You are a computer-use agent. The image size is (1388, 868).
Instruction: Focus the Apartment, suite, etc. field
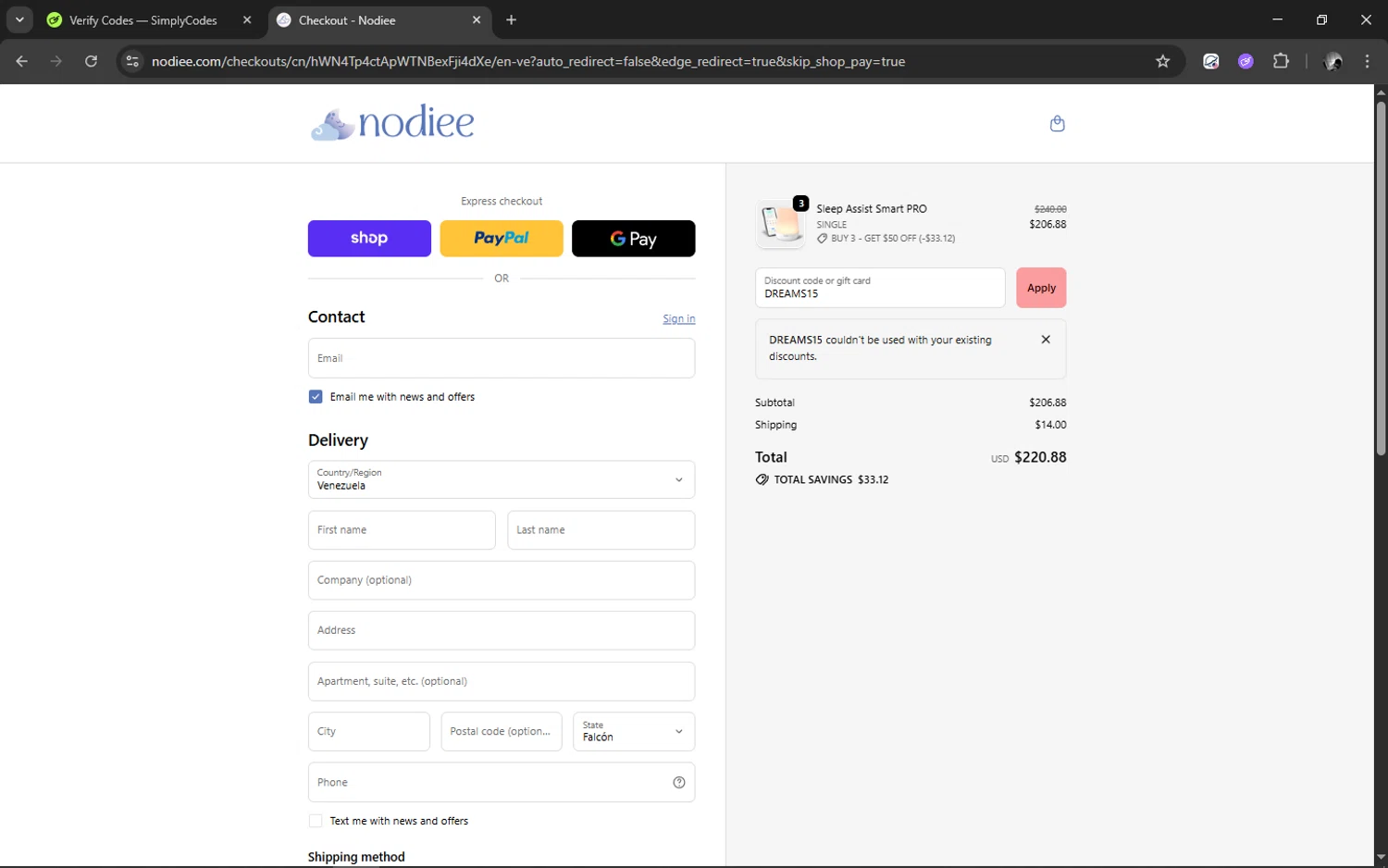tap(502, 681)
